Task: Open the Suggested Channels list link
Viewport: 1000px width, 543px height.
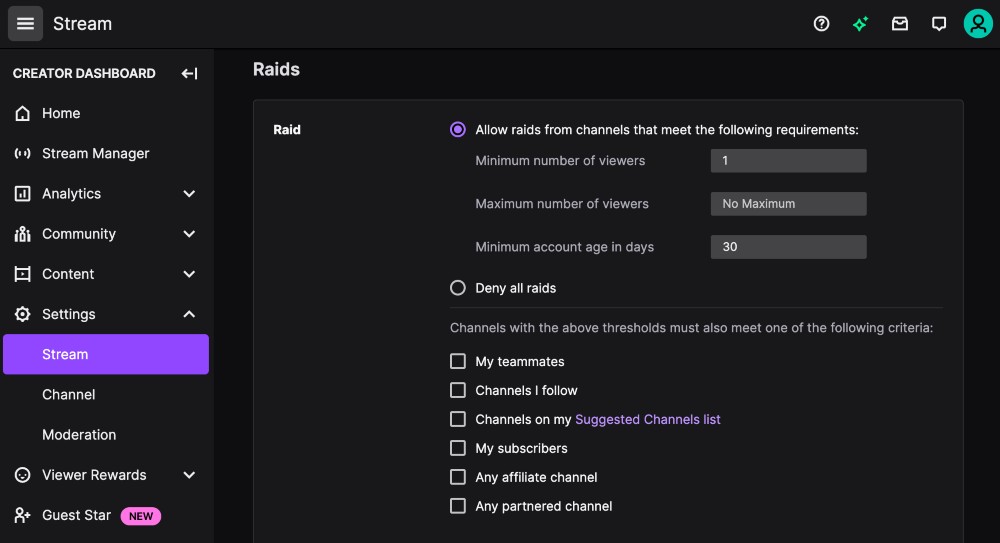Action: point(647,419)
